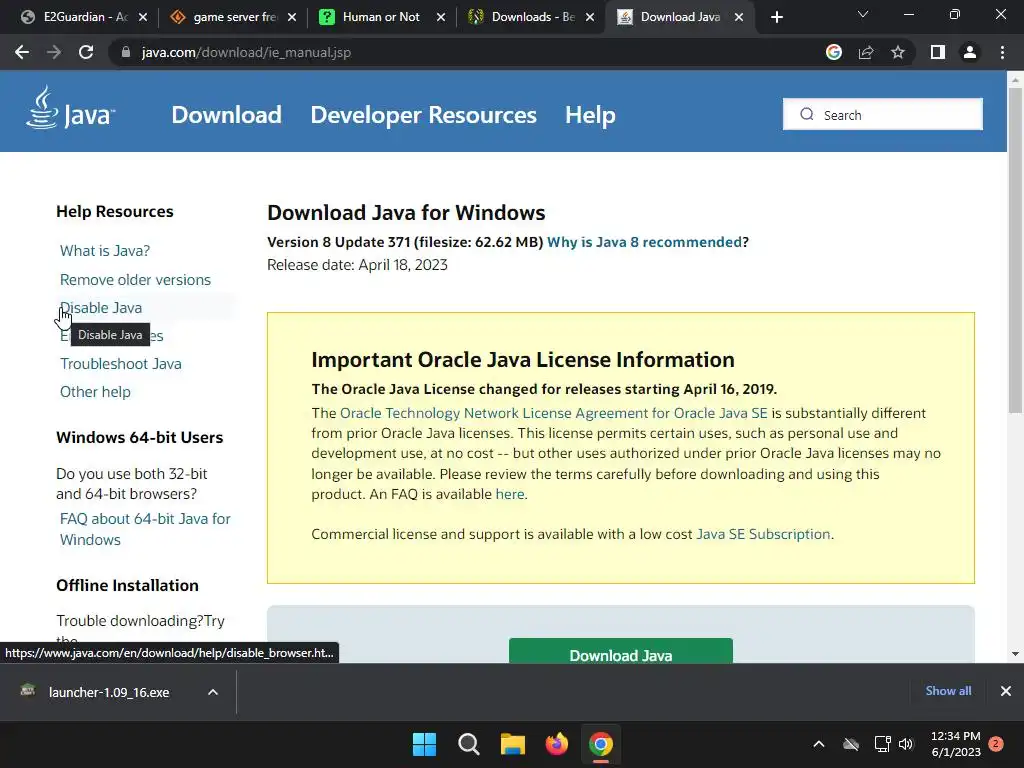Click the browser back arrow
The image size is (1024, 768).
[22, 52]
